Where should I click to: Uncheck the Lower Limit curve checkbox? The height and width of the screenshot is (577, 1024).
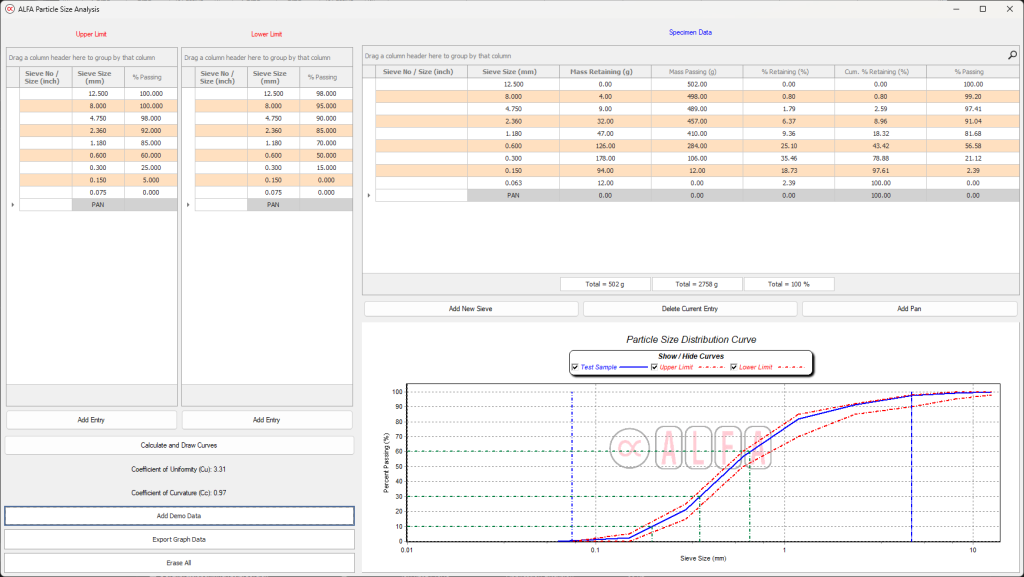coord(734,367)
